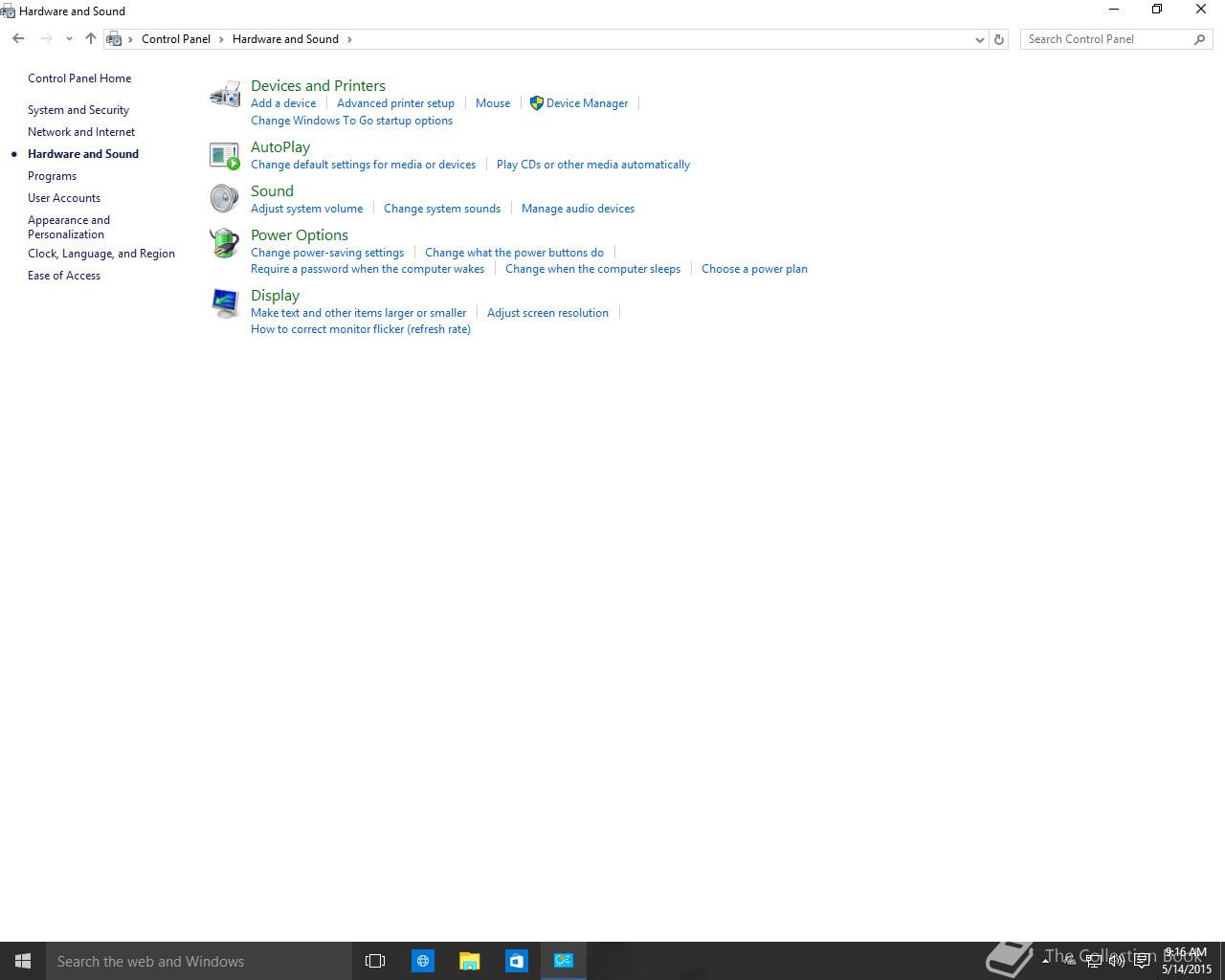Screen dimensions: 1225x980
Task: Open Adjust screen resolution
Action: 547,313
